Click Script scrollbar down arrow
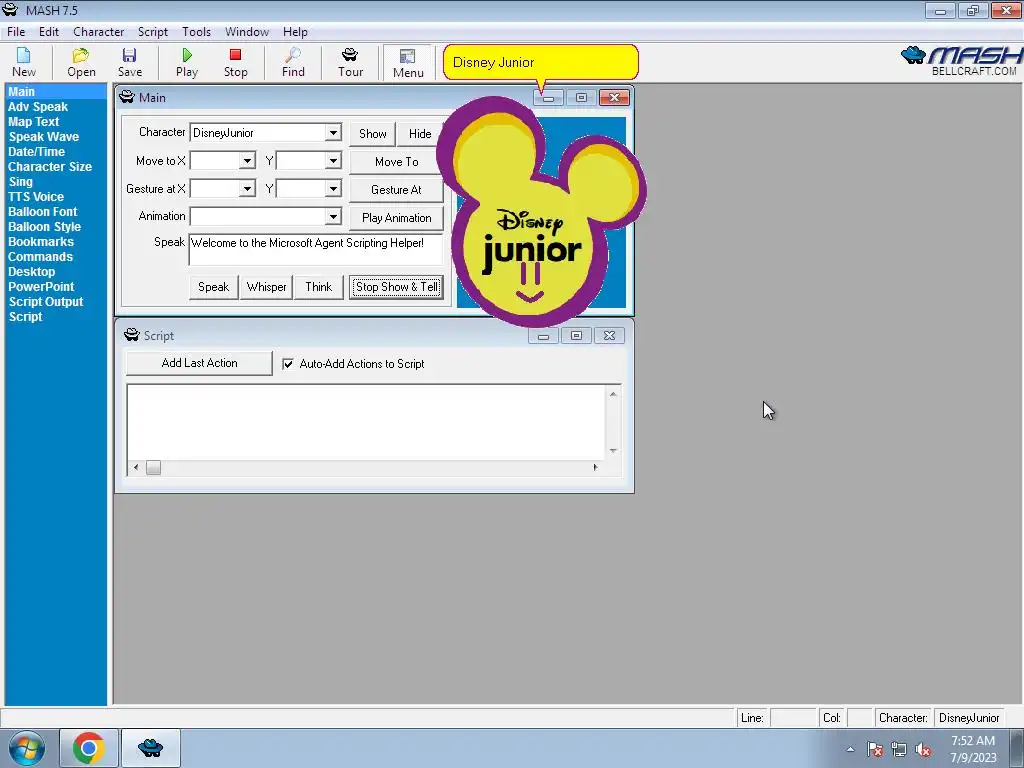 [x=613, y=451]
